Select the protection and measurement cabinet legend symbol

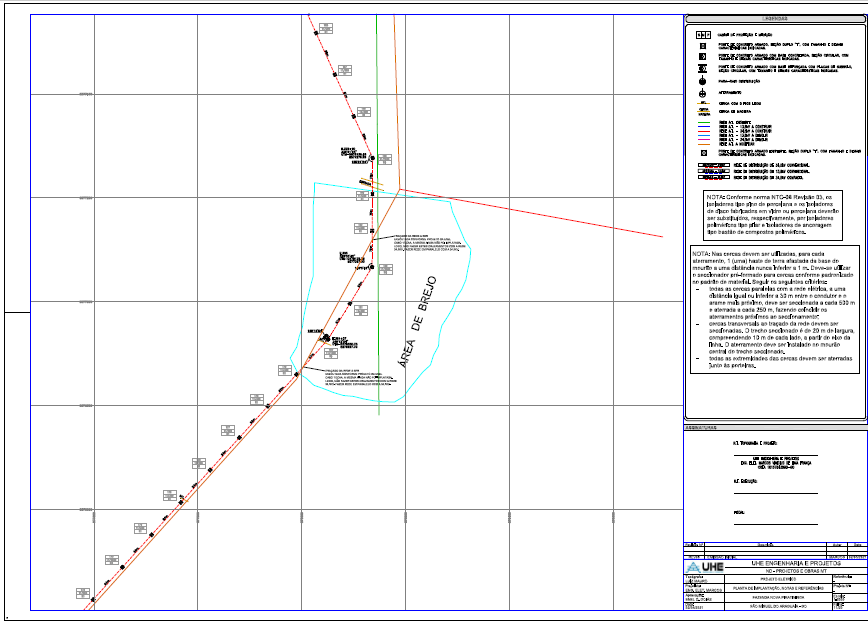click(703, 34)
